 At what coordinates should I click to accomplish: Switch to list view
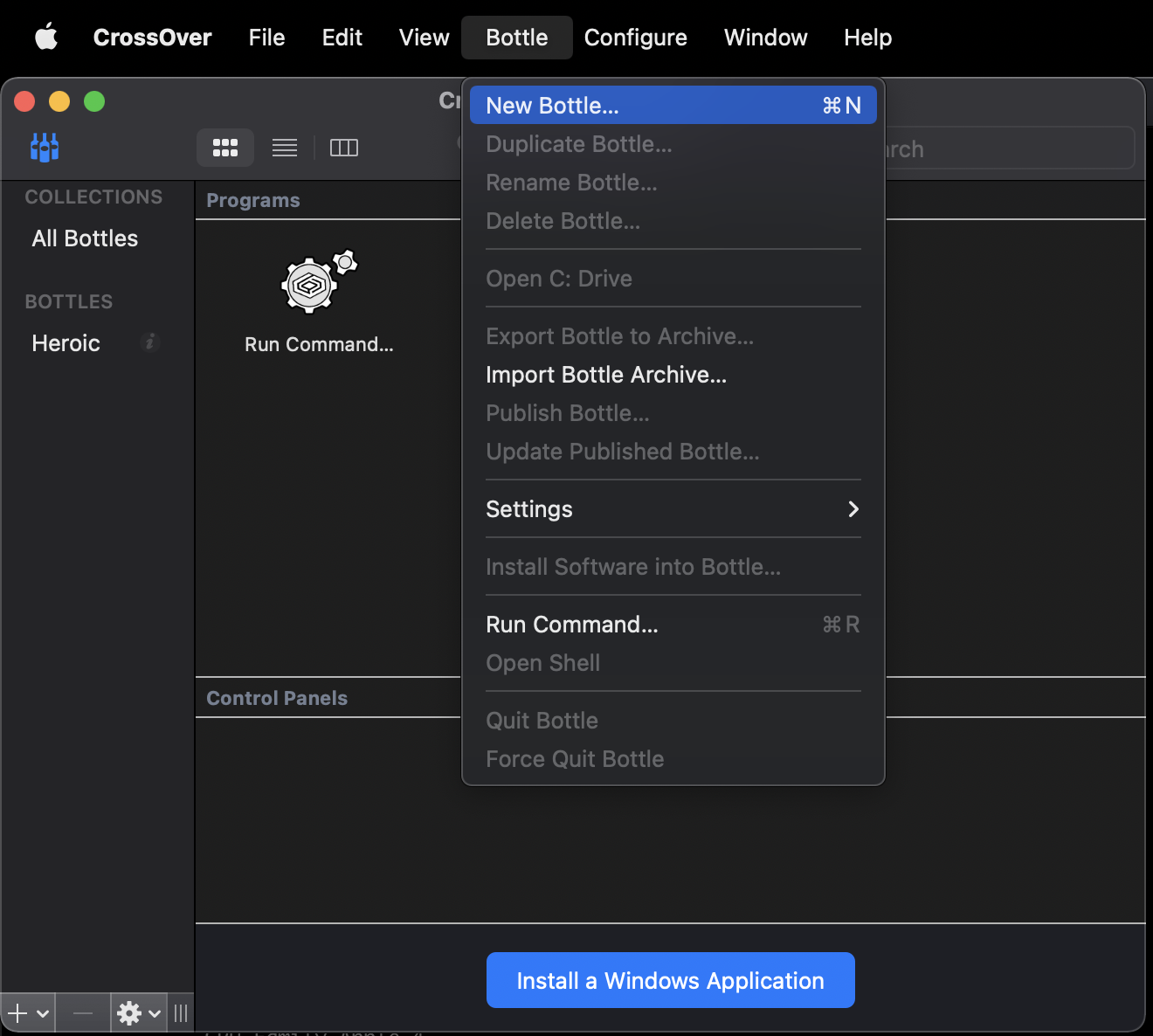pyautogui.click(x=285, y=148)
